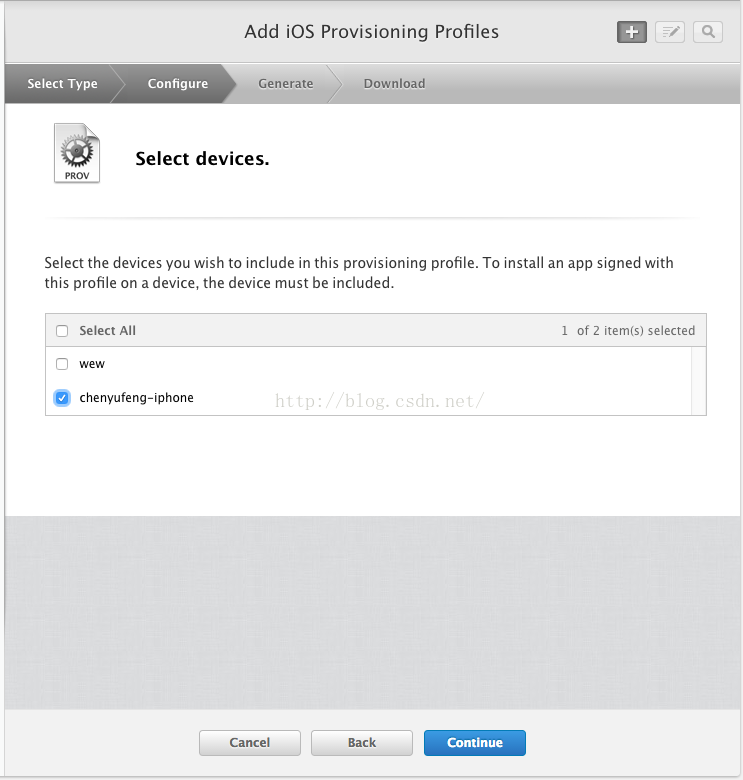Viewport: 743px width, 780px height.
Task: Jump to the Generate step
Action: click(x=285, y=84)
